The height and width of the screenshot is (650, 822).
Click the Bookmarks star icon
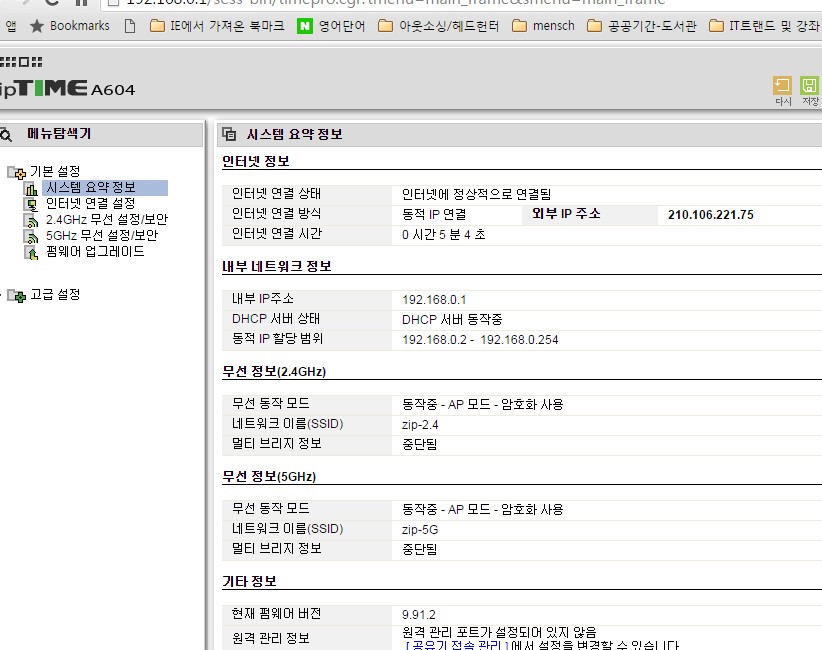tap(37, 26)
